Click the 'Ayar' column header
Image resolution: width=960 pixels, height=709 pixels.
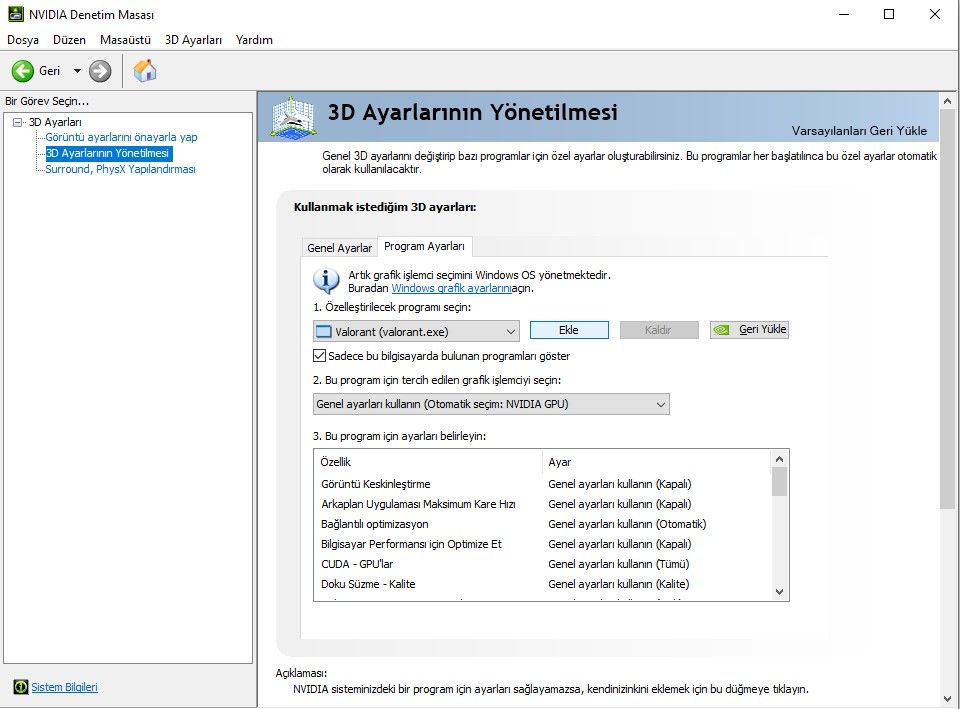pyautogui.click(x=657, y=462)
